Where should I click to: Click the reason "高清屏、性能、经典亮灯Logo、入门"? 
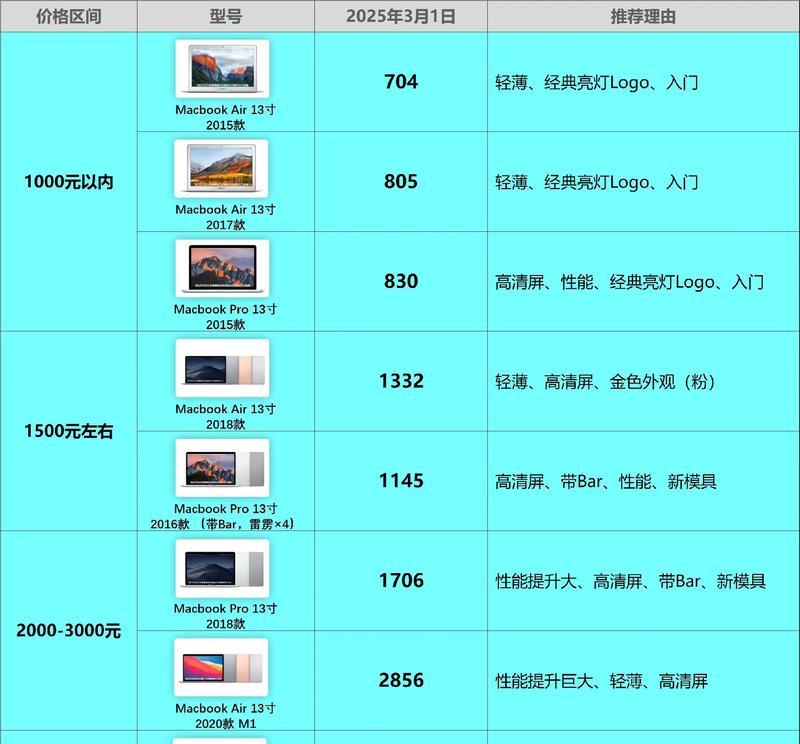click(629, 282)
